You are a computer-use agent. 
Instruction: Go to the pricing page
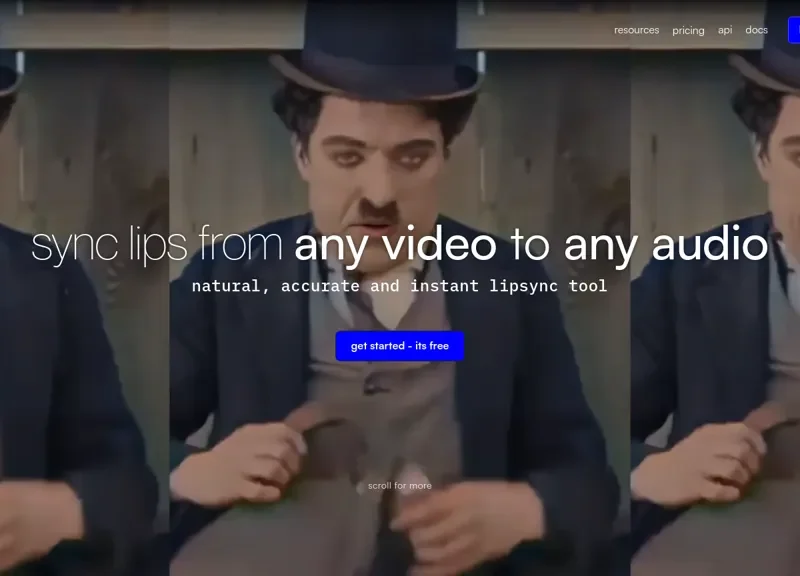click(688, 30)
